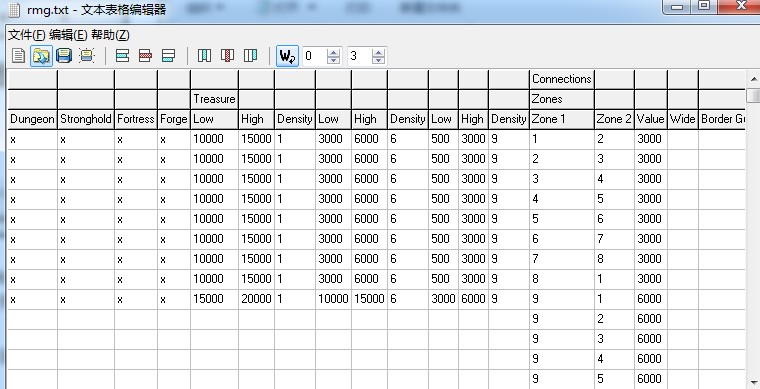Screen dimensions: 760x389
Task: Toggle the word wrap W button
Action: 287,56
